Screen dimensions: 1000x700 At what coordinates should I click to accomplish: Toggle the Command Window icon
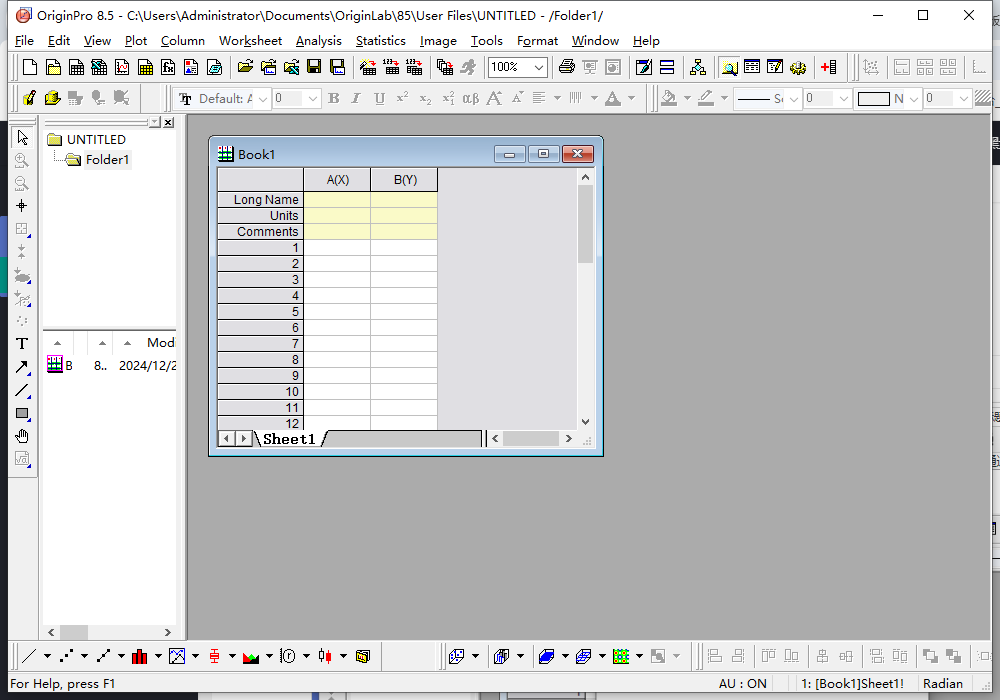click(x=775, y=67)
